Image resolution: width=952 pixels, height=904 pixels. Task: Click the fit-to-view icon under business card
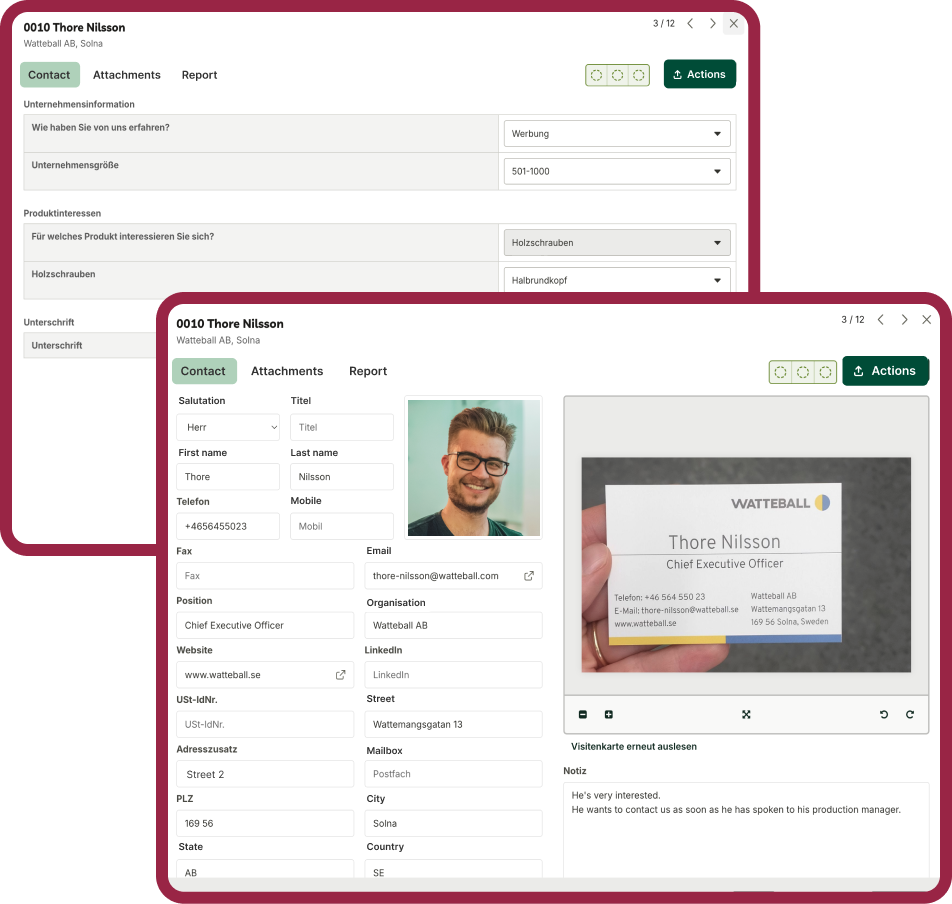[x=746, y=714]
